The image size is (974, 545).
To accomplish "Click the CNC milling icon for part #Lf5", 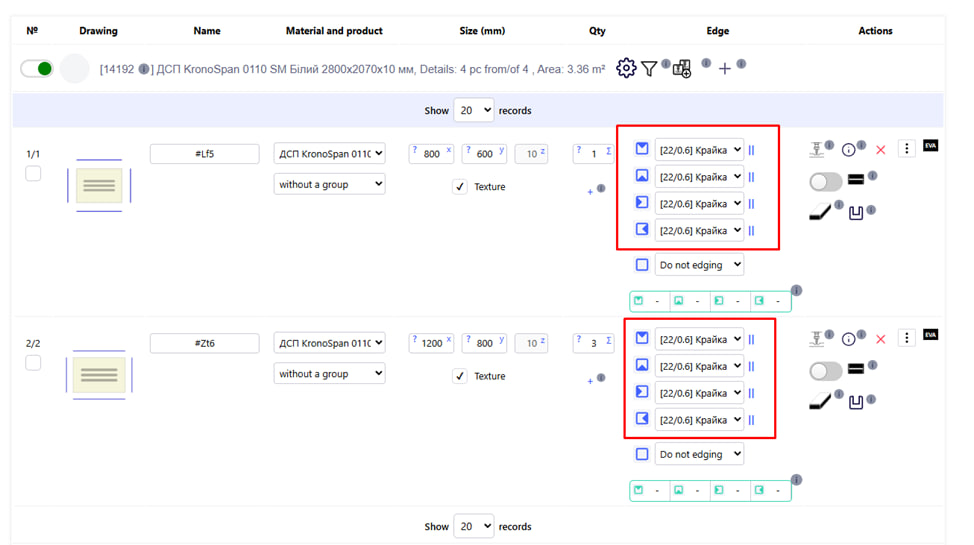I will pos(817,150).
